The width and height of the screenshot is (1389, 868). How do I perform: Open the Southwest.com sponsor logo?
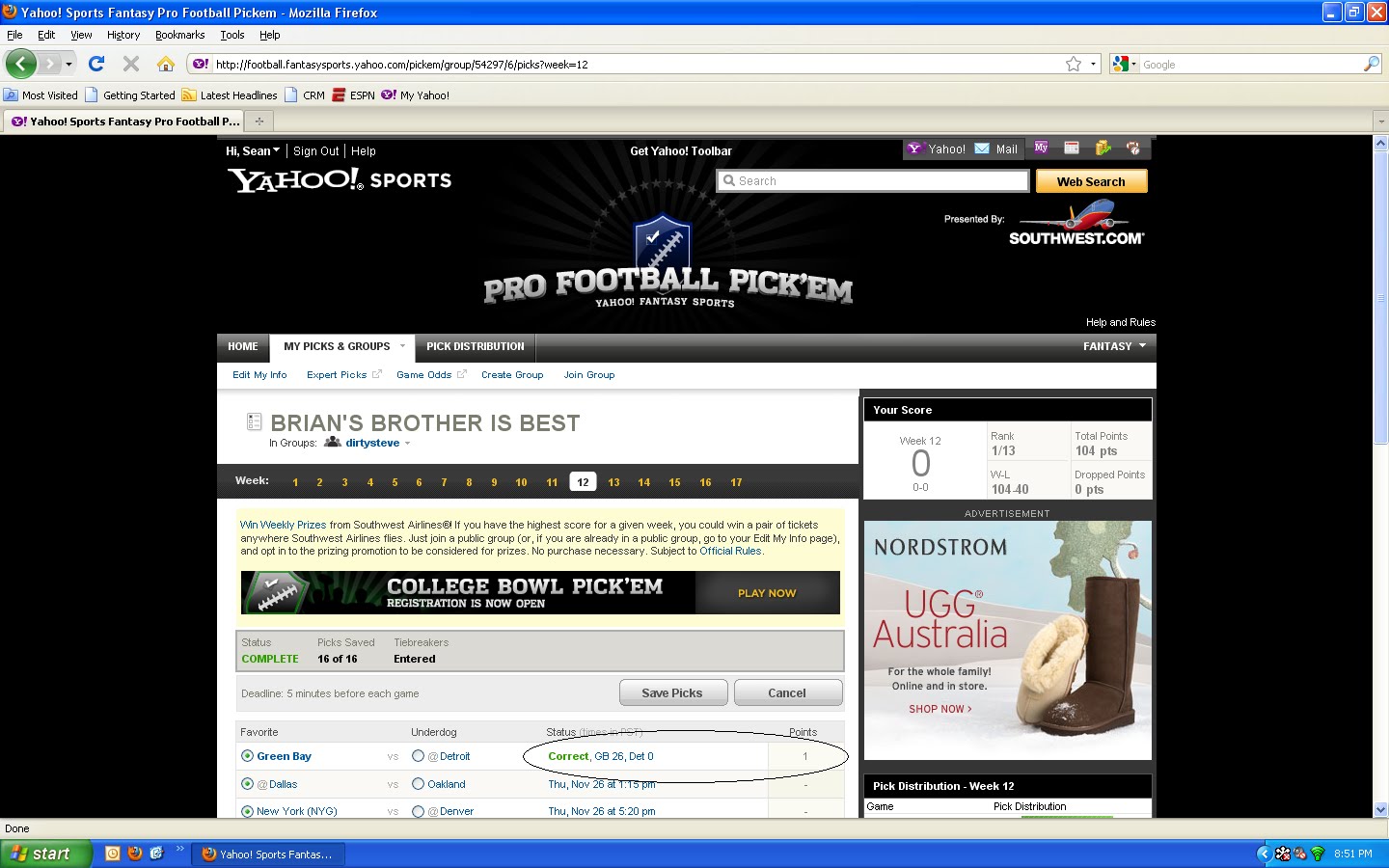tap(1076, 224)
